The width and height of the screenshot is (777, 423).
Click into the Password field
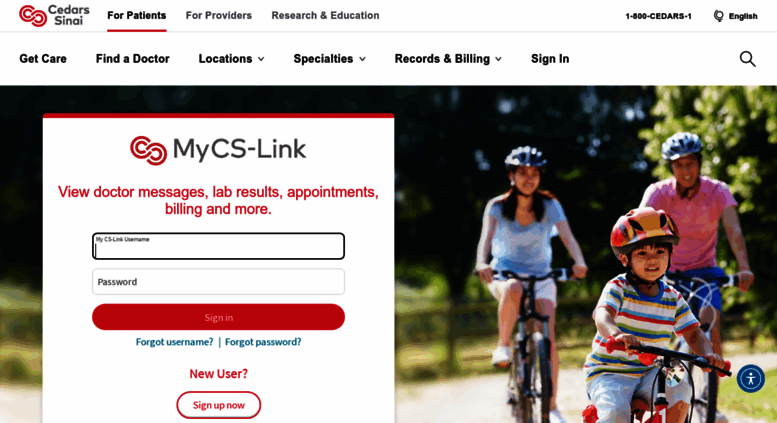219,282
